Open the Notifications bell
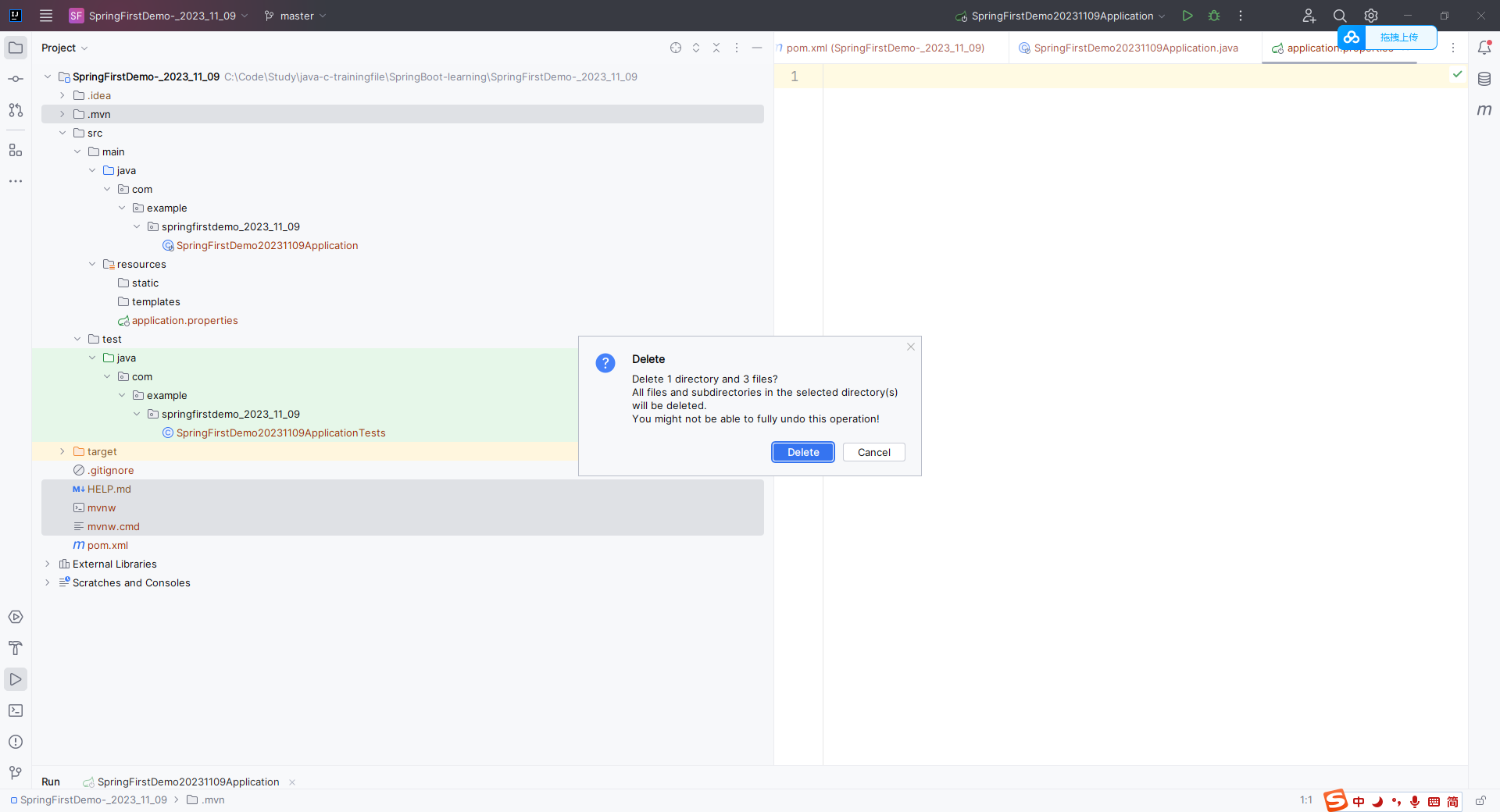Image resolution: width=1500 pixels, height=812 pixels. click(1484, 48)
